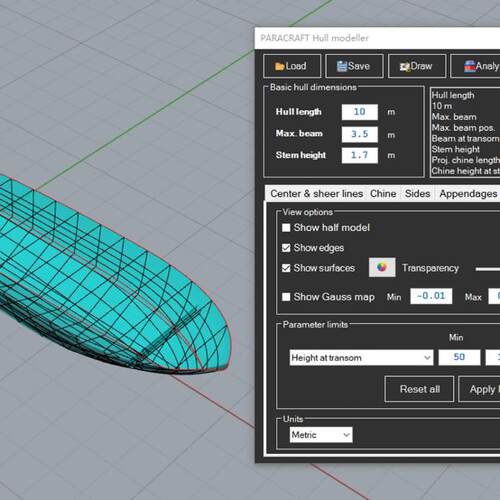This screenshot has width=500, height=500.
Task: Click the Stem height value field
Action: click(360, 155)
